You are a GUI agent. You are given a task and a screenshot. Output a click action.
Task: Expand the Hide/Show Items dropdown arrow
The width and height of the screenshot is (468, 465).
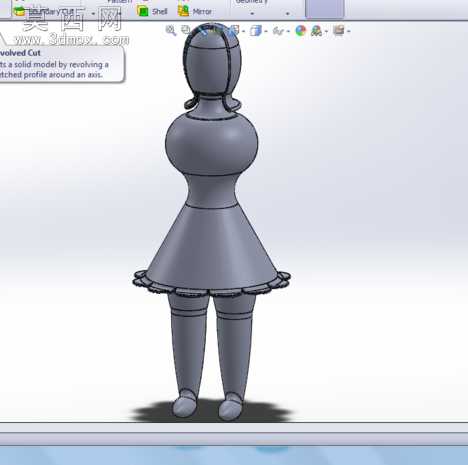tap(288, 32)
